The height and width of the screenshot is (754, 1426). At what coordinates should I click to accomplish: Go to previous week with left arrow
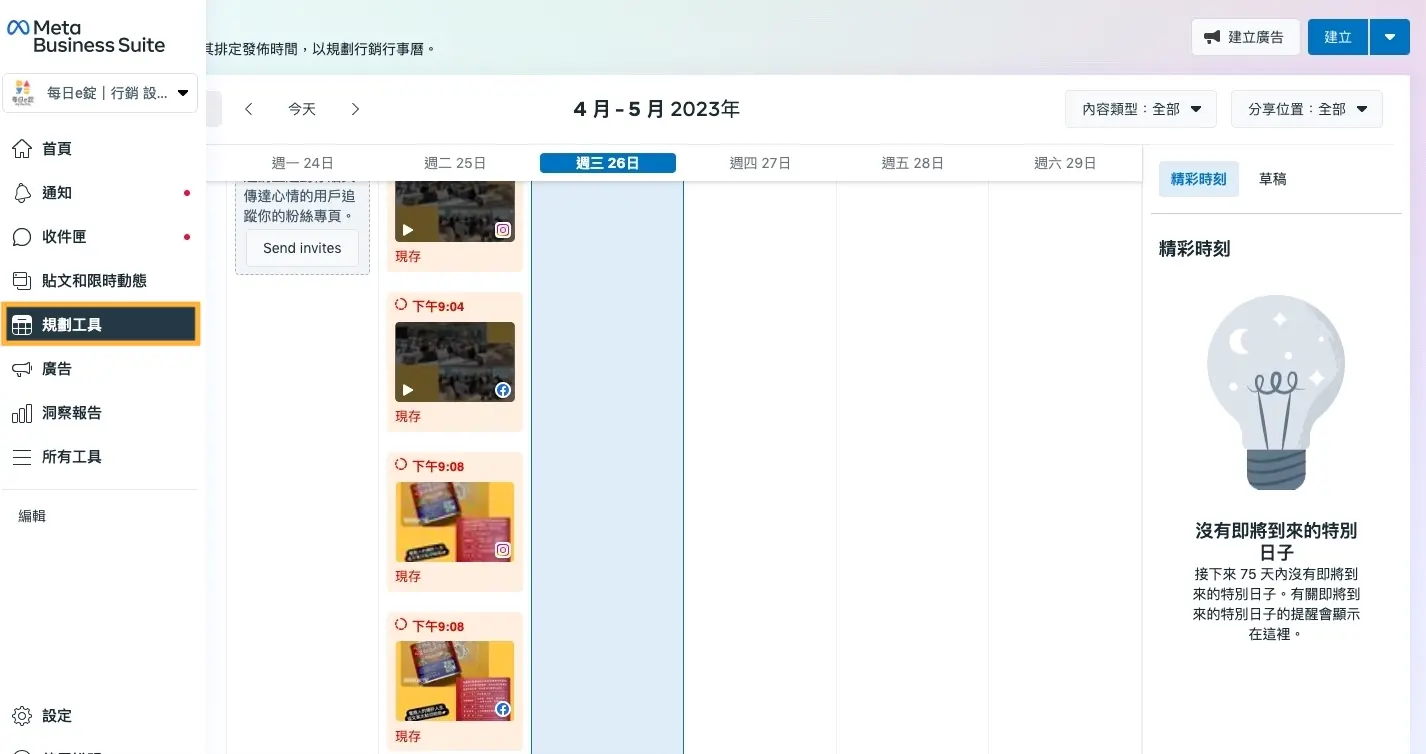coord(249,109)
